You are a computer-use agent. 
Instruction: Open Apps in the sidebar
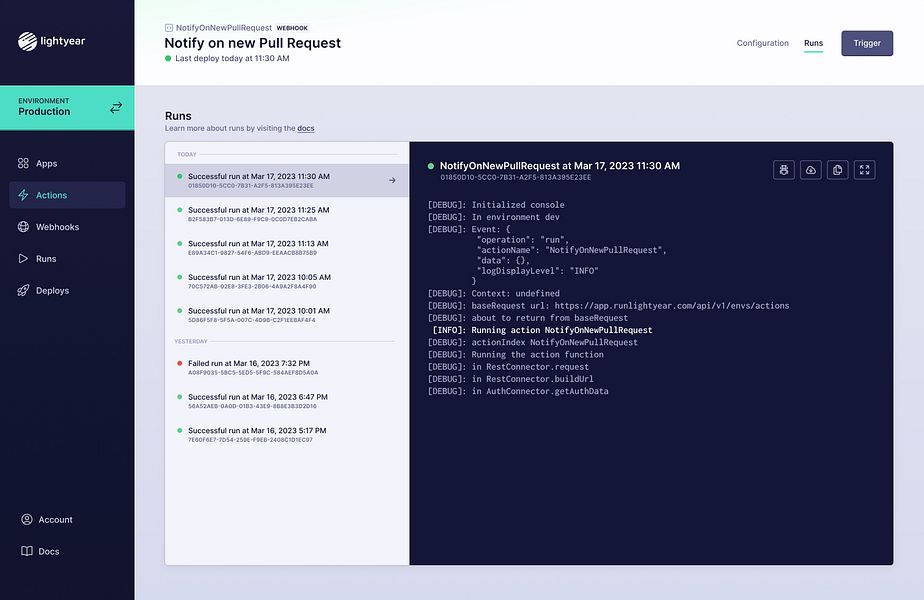[67, 163]
